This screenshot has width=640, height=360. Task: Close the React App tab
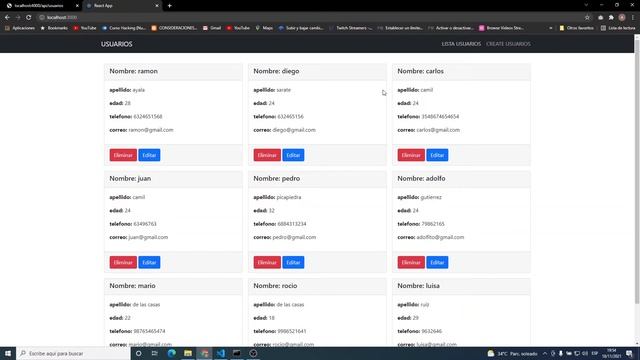pyautogui.click(x=157, y=6)
